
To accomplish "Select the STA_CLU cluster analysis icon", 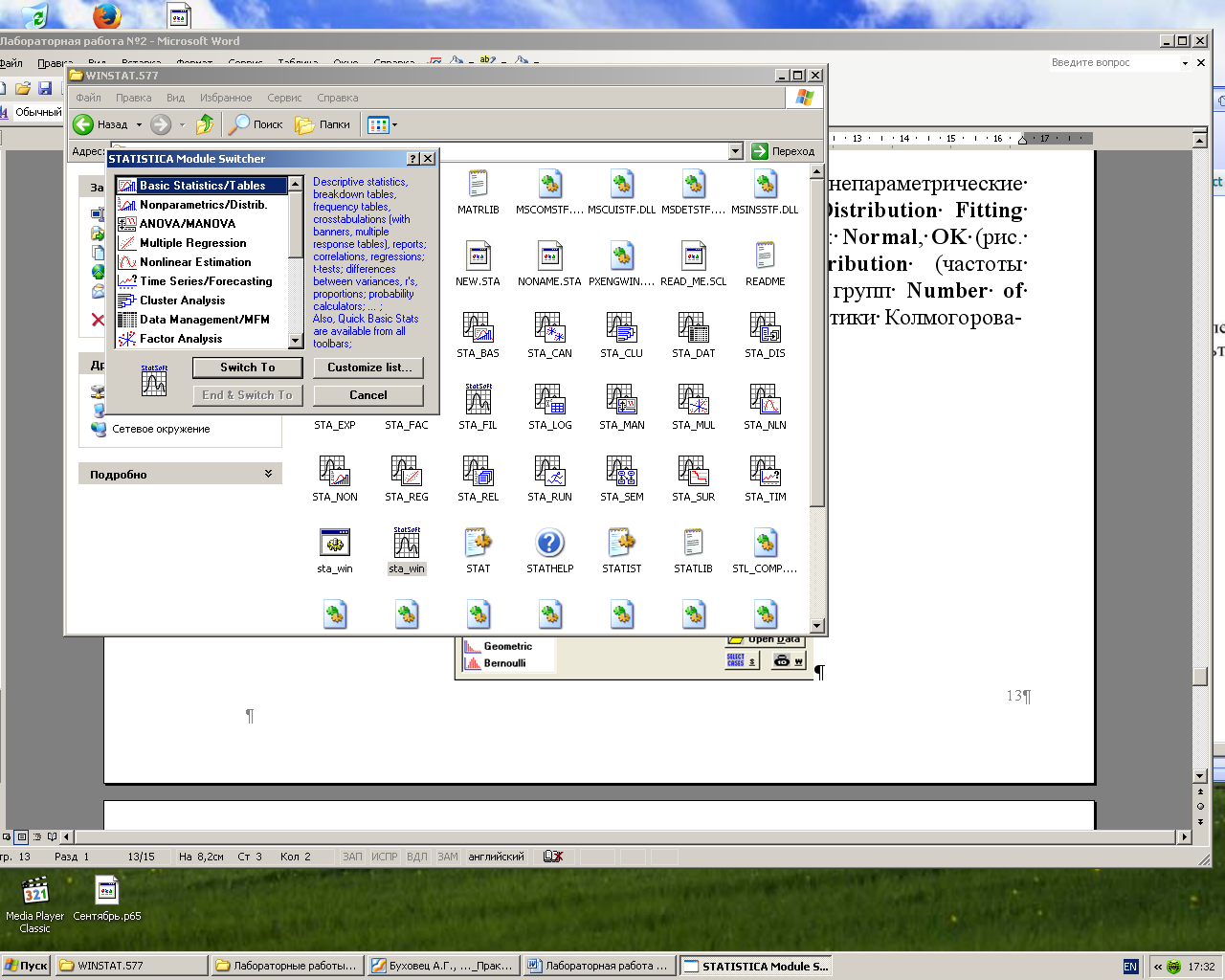I will (x=621, y=328).
